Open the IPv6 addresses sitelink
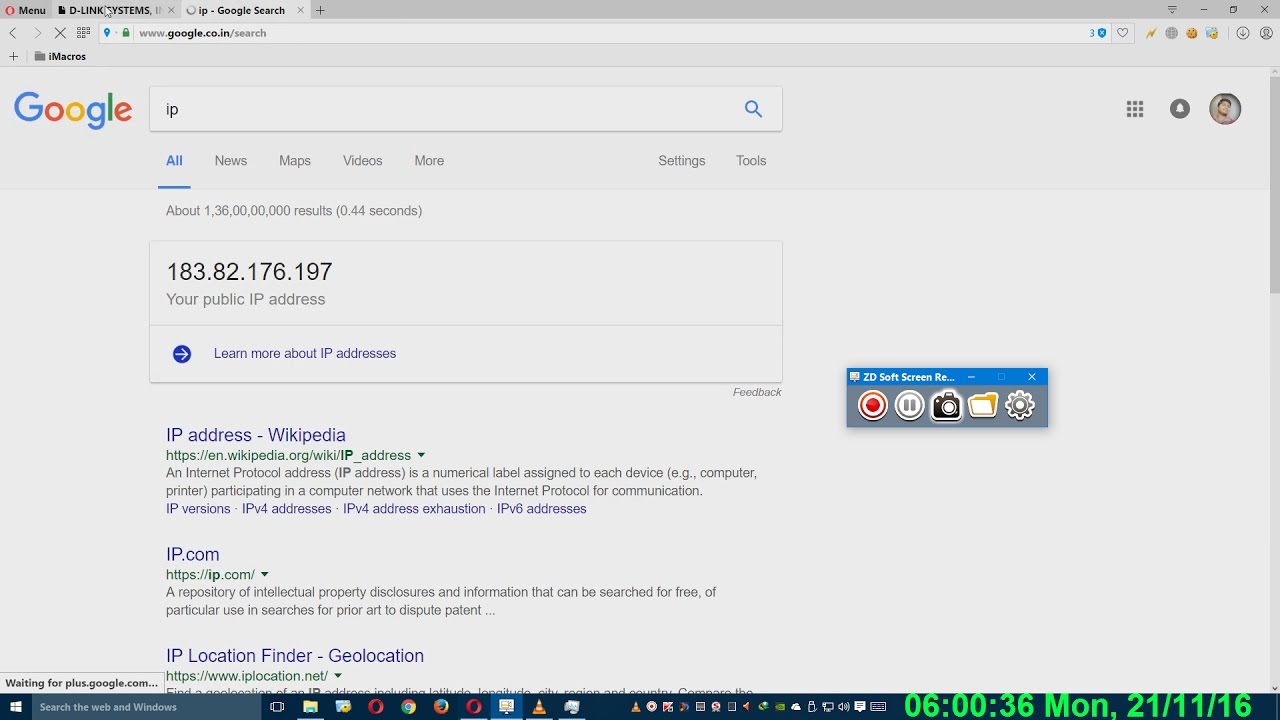The height and width of the screenshot is (720, 1280). click(x=542, y=509)
